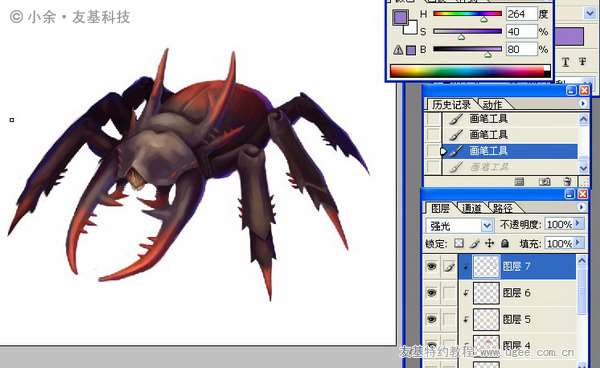Screen dimensions: 600x368
Task: Open the opacity slider arrow
Action: click(x=578, y=223)
